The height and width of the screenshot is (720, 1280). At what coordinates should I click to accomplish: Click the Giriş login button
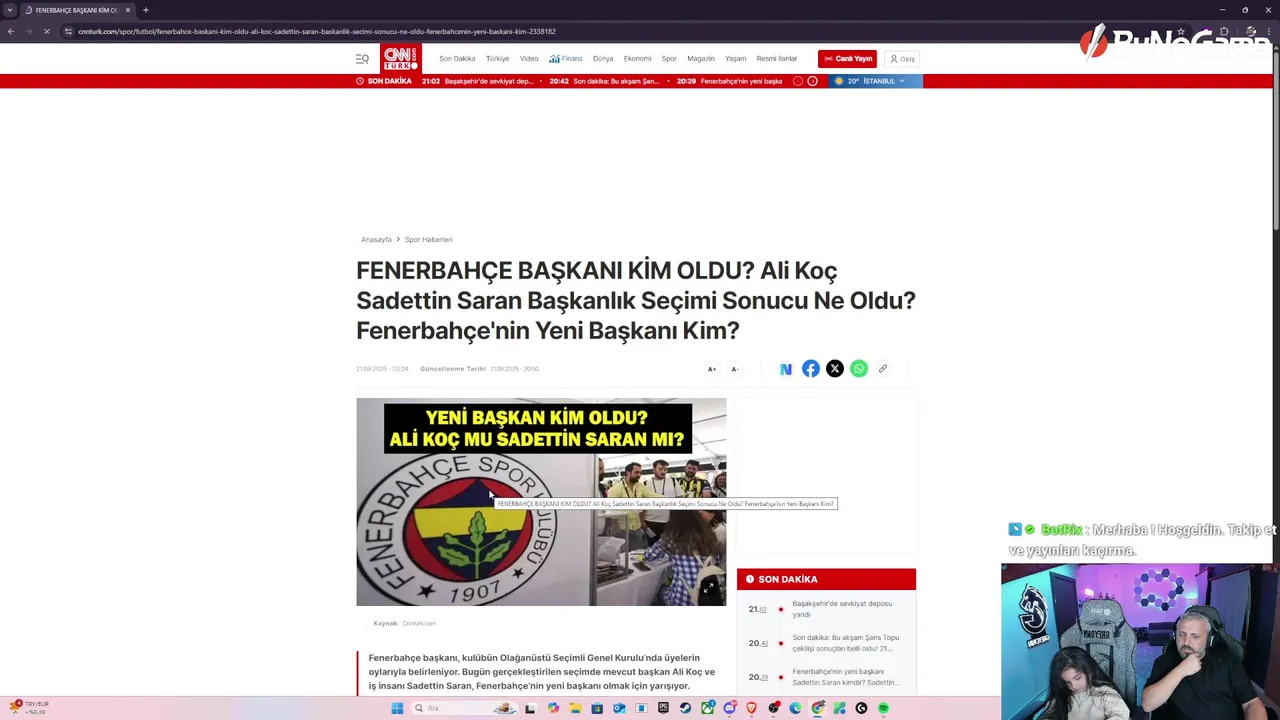click(902, 59)
